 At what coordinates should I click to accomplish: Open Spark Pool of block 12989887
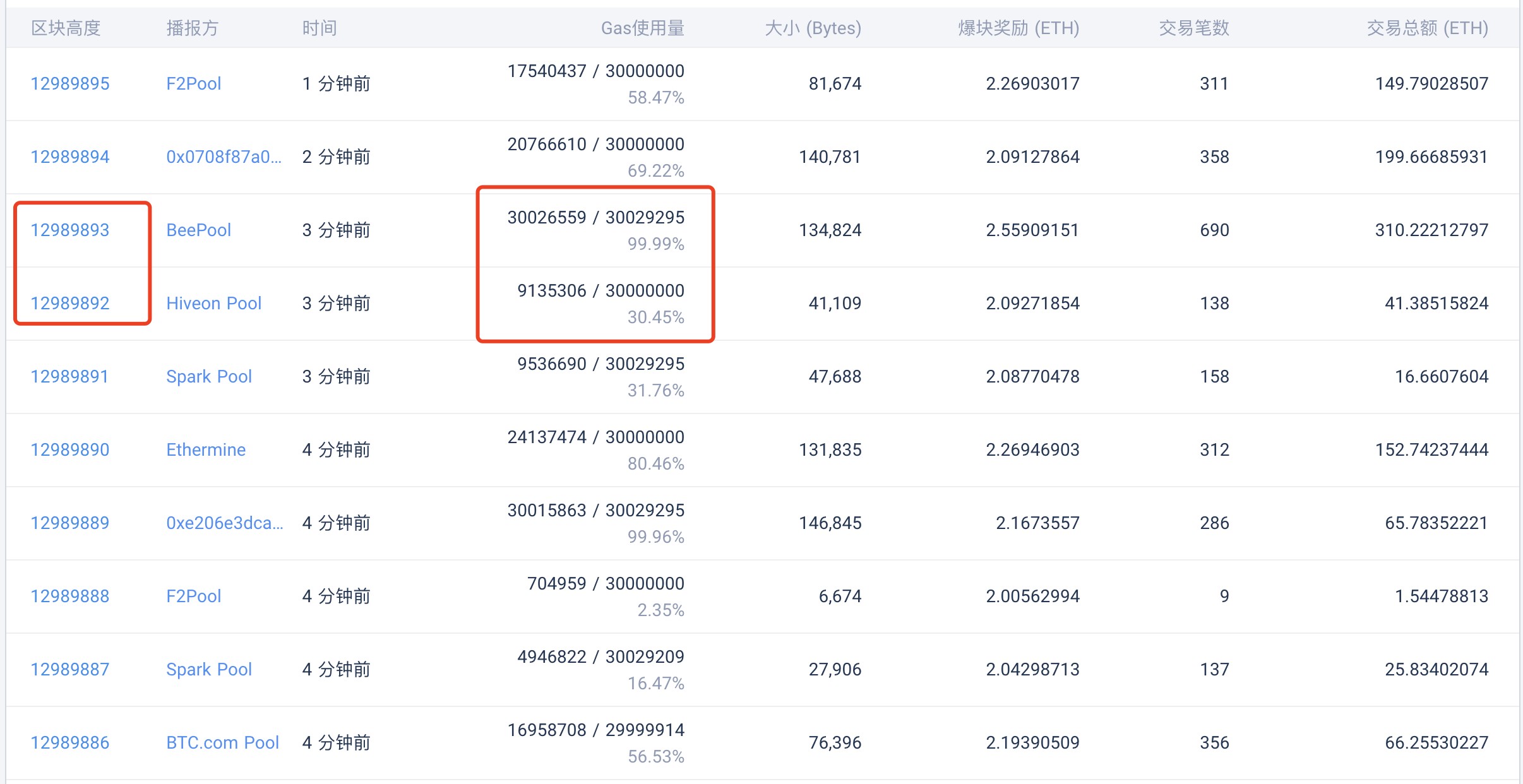pos(209,669)
